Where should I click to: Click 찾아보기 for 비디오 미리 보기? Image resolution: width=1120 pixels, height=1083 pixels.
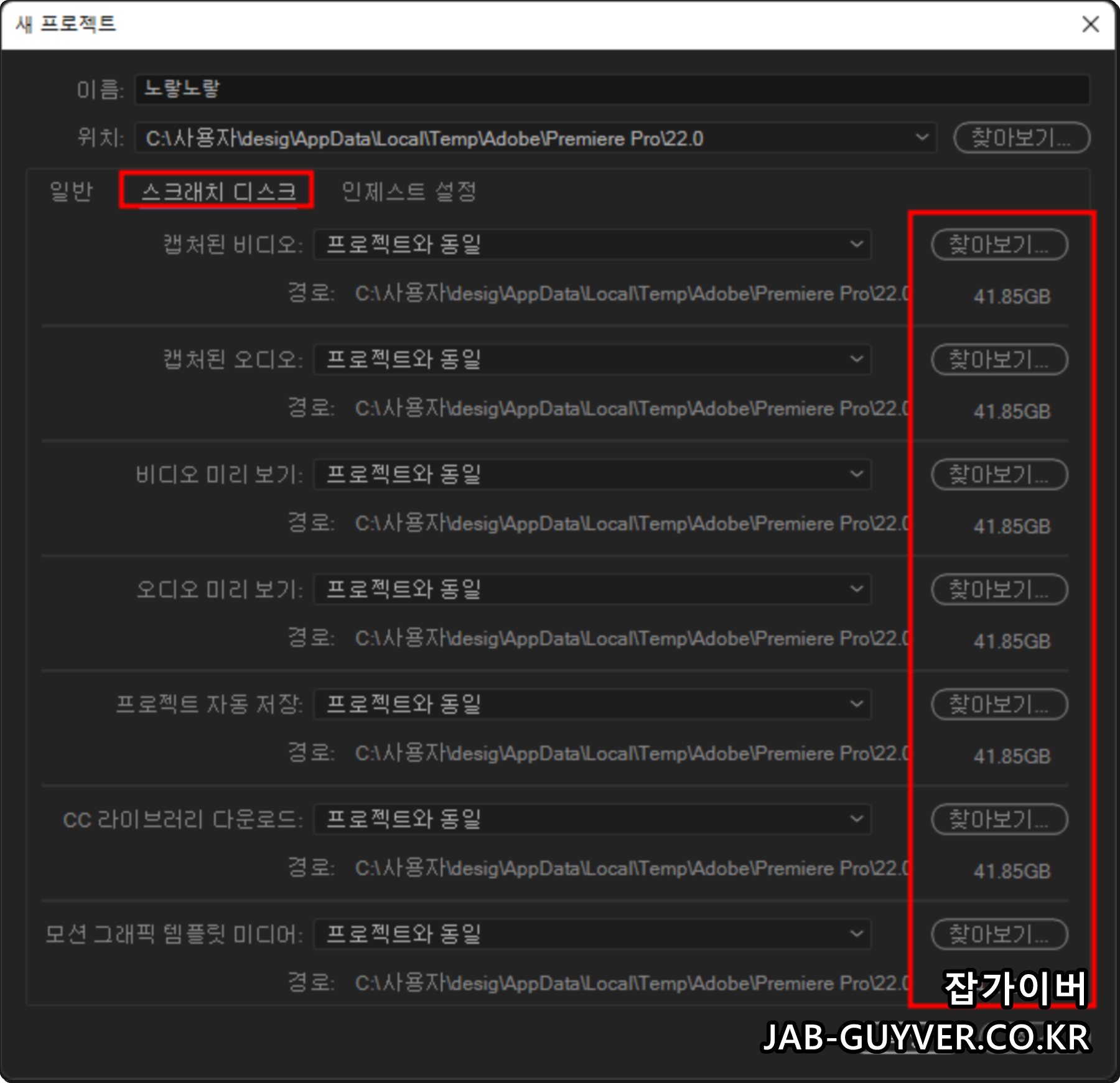999,475
